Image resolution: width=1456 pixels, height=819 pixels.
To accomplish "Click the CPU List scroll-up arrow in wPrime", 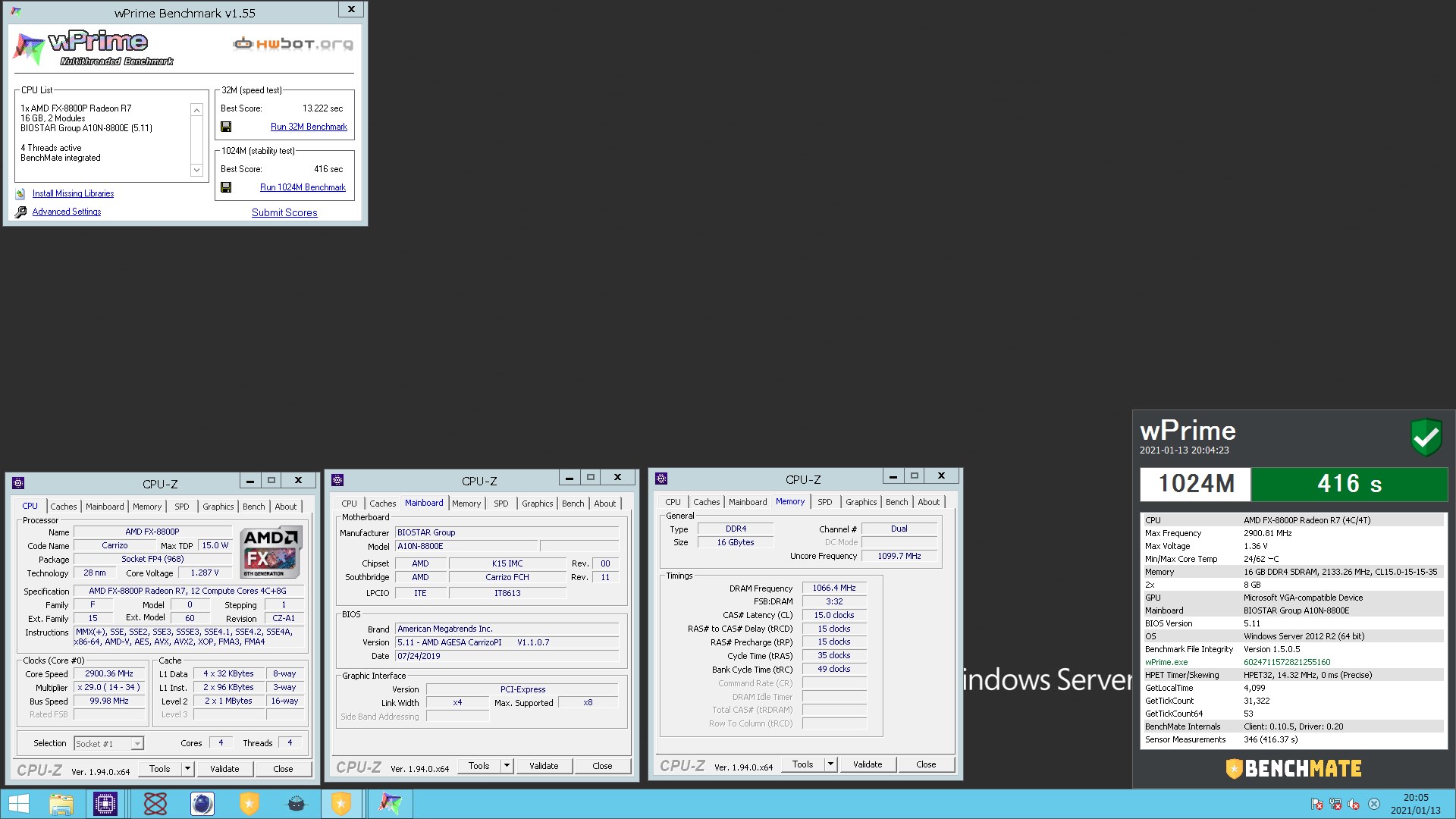I will pos(196,110).
